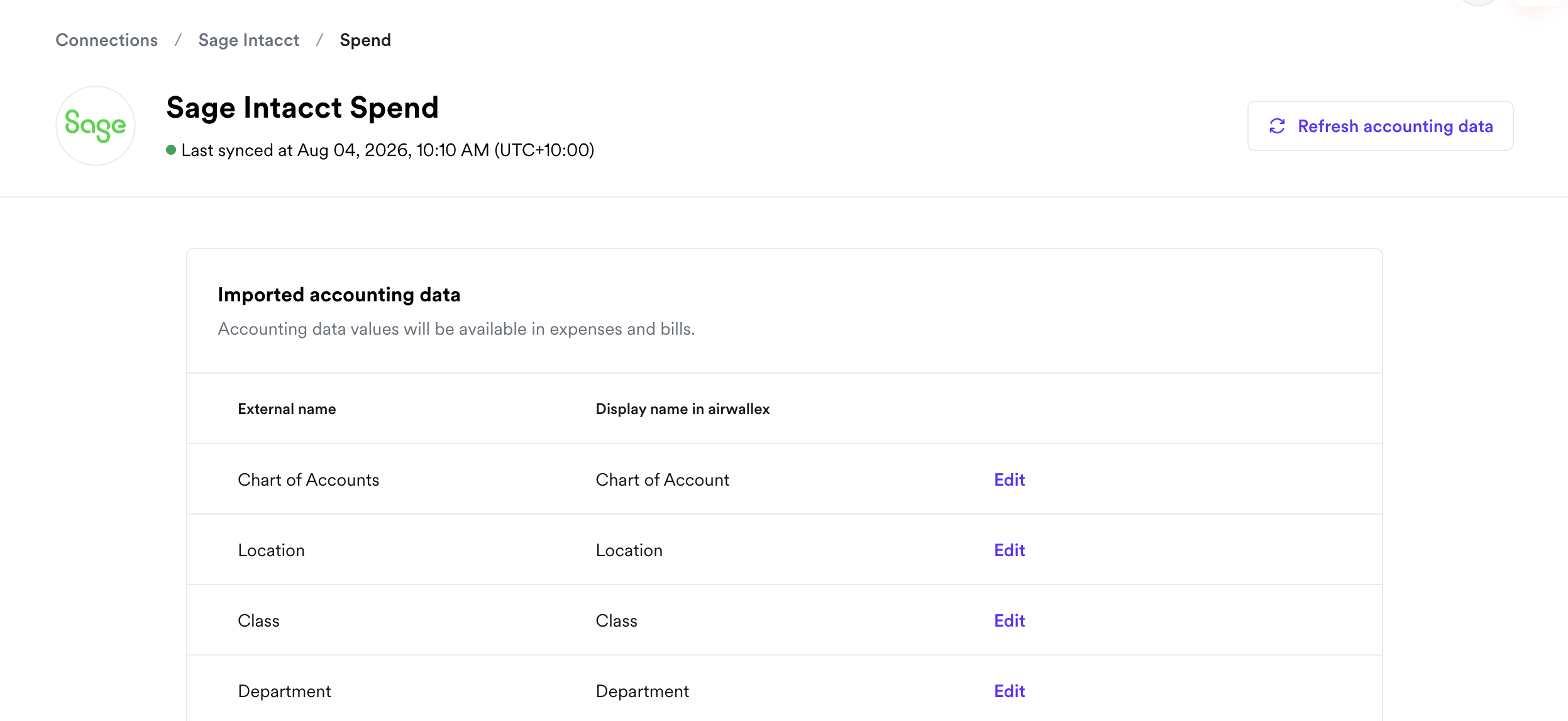Select the Spend breadcrumb
Image resolution: width=1568 pixels, height=721 pixels.
coord(365,40)
